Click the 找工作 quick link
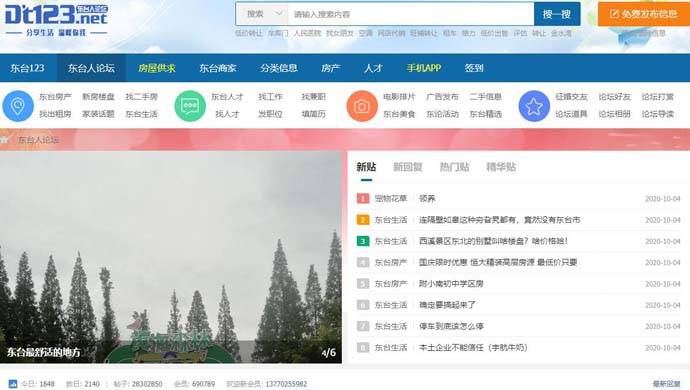This screenshot has height=390, width=690. tap(270, 96)
